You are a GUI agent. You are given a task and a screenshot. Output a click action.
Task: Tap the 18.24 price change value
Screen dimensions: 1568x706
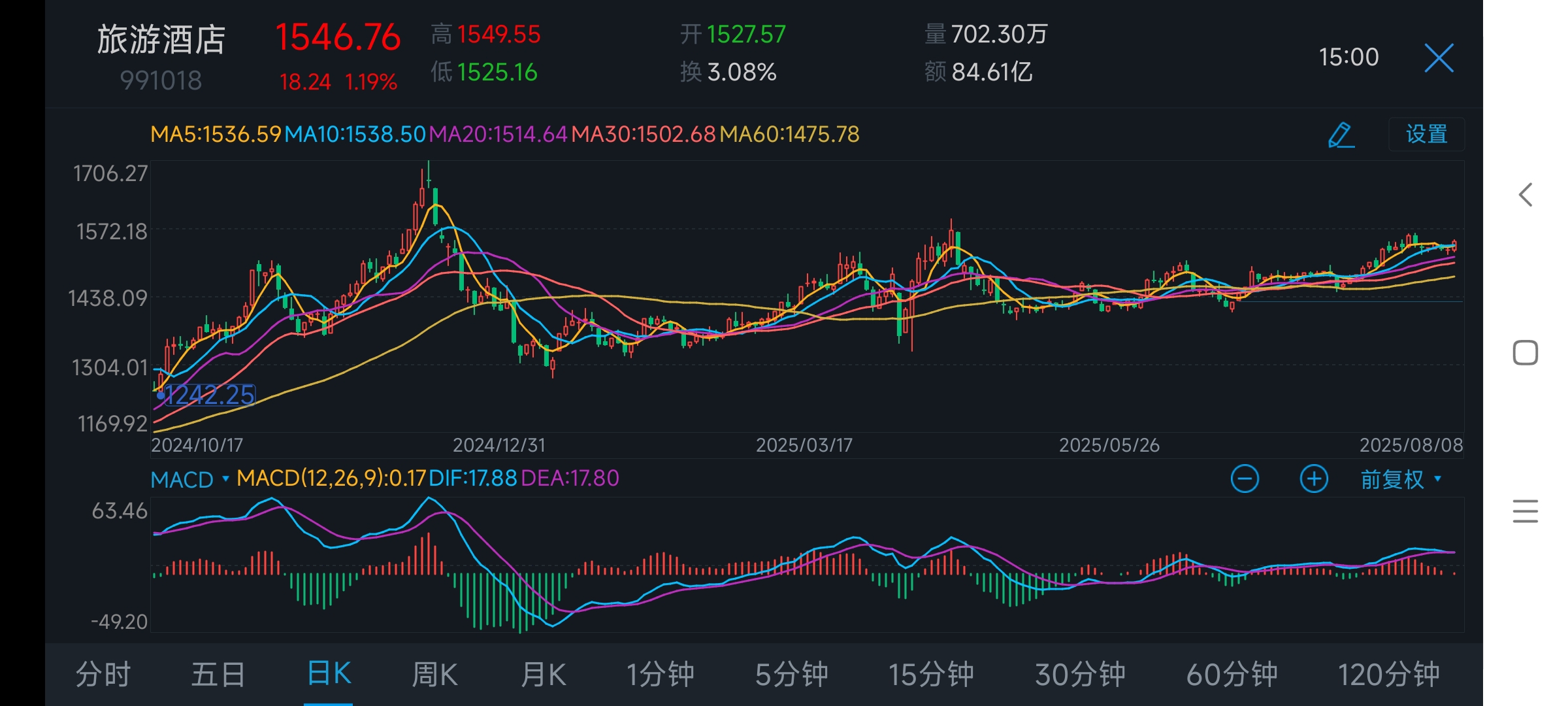[x=305, y=82]
